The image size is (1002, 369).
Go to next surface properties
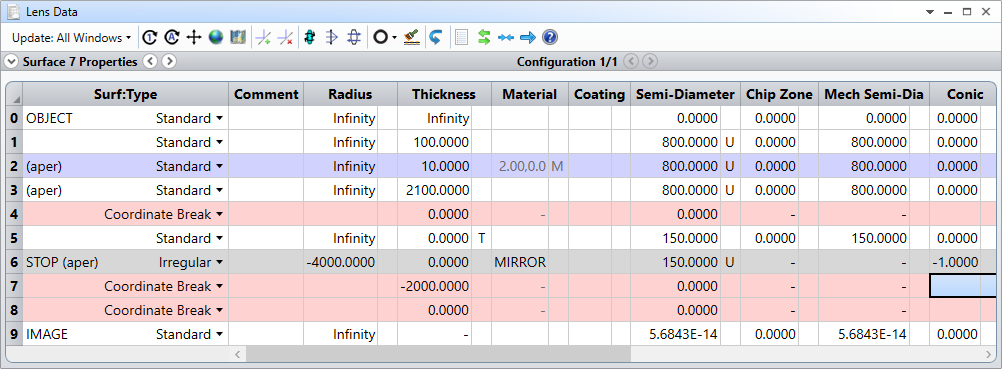click(x=169, y=61)
